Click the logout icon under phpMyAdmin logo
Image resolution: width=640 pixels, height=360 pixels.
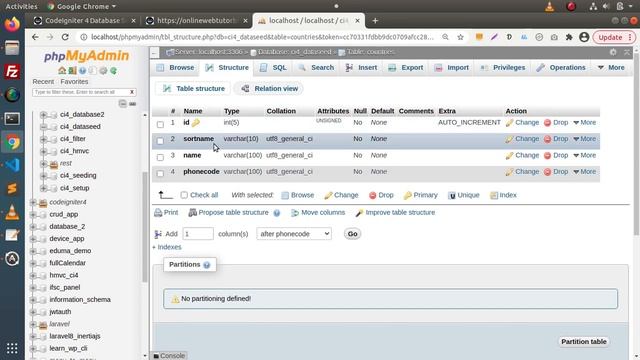72,71
